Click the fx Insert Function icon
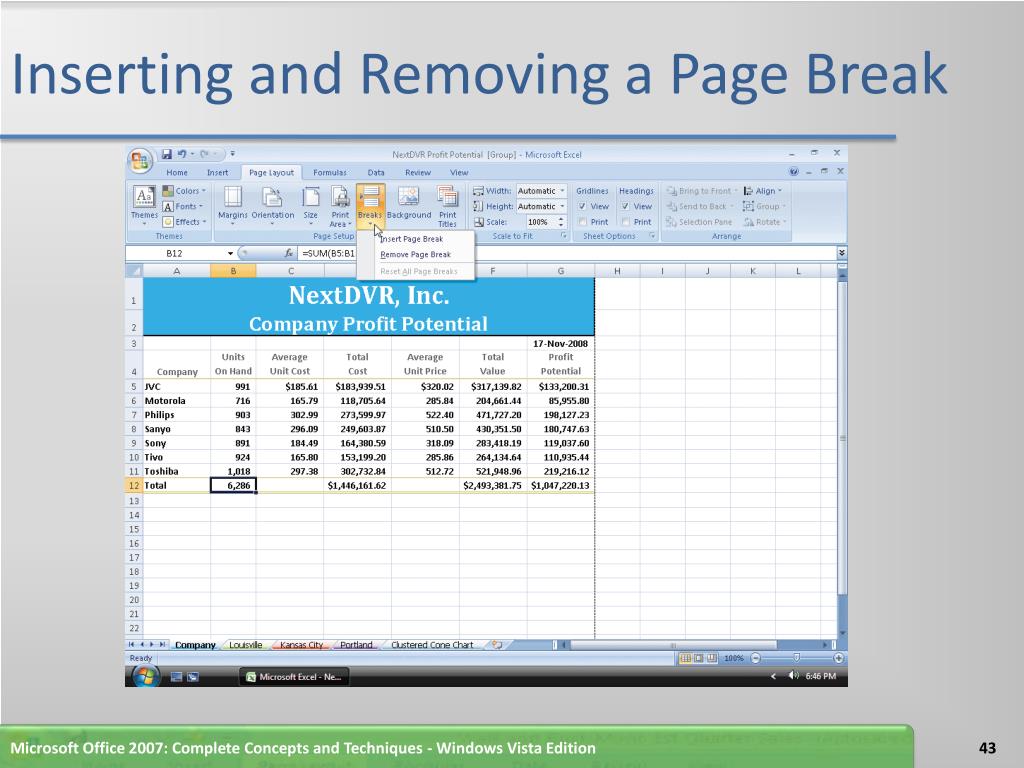1024x768 pixels. coord(288,253)
